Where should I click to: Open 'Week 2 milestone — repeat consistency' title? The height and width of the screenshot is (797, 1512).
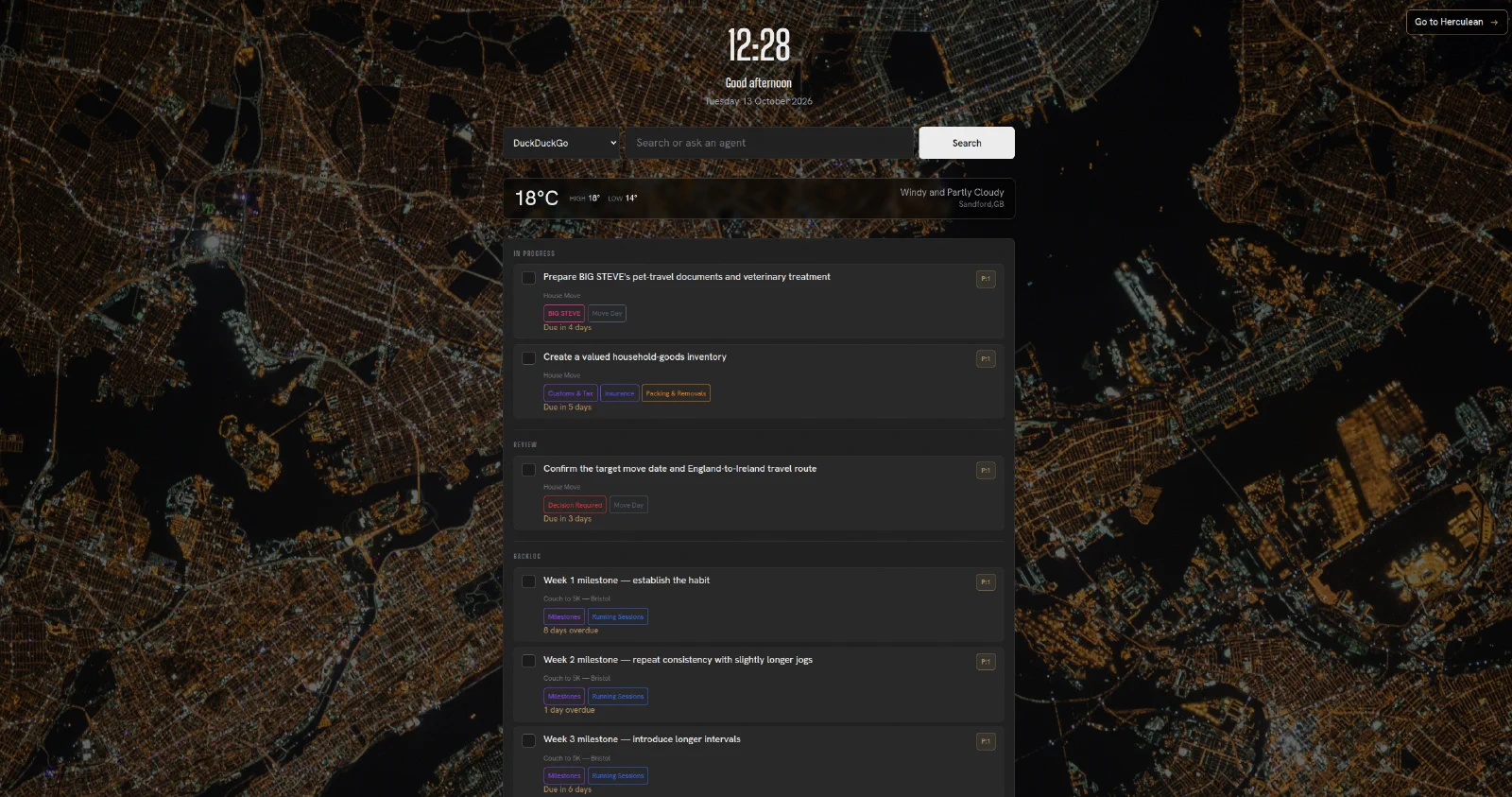[678, 660]
